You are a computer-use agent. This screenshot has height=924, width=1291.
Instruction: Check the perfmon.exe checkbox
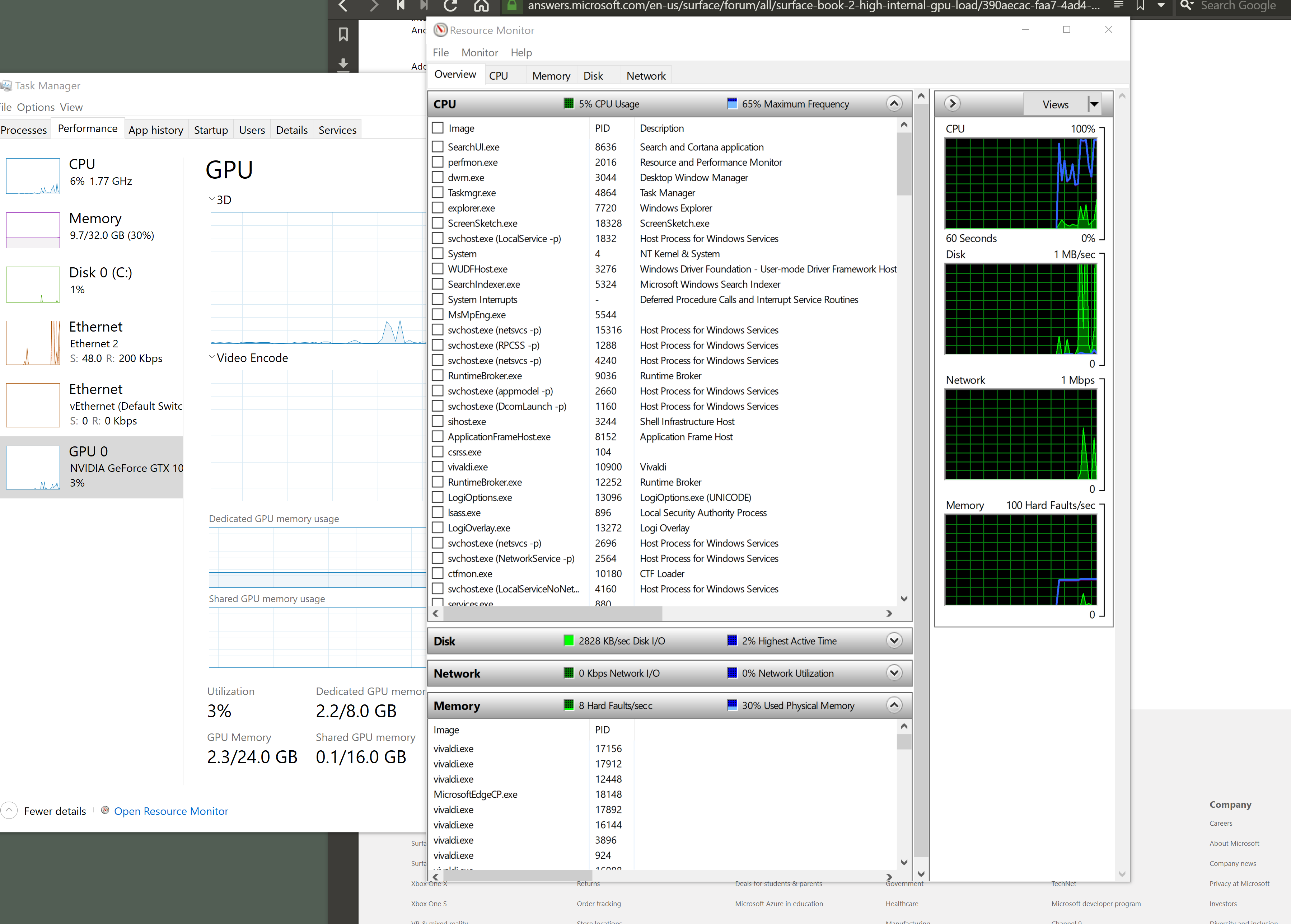438,162
